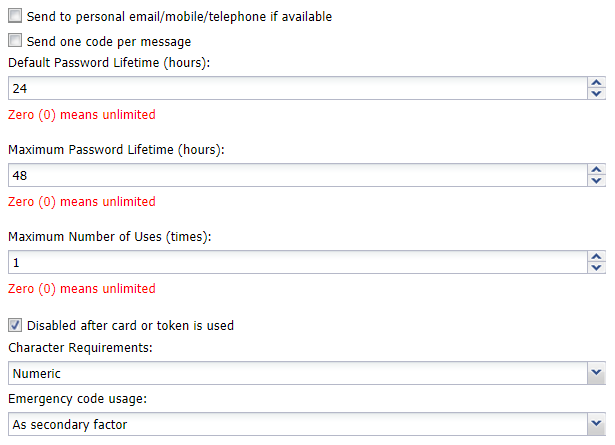This screenshot has width=615, height=445.
Task: Increase Maximum Number of Uses with up arrow
Action: [597, 257]
